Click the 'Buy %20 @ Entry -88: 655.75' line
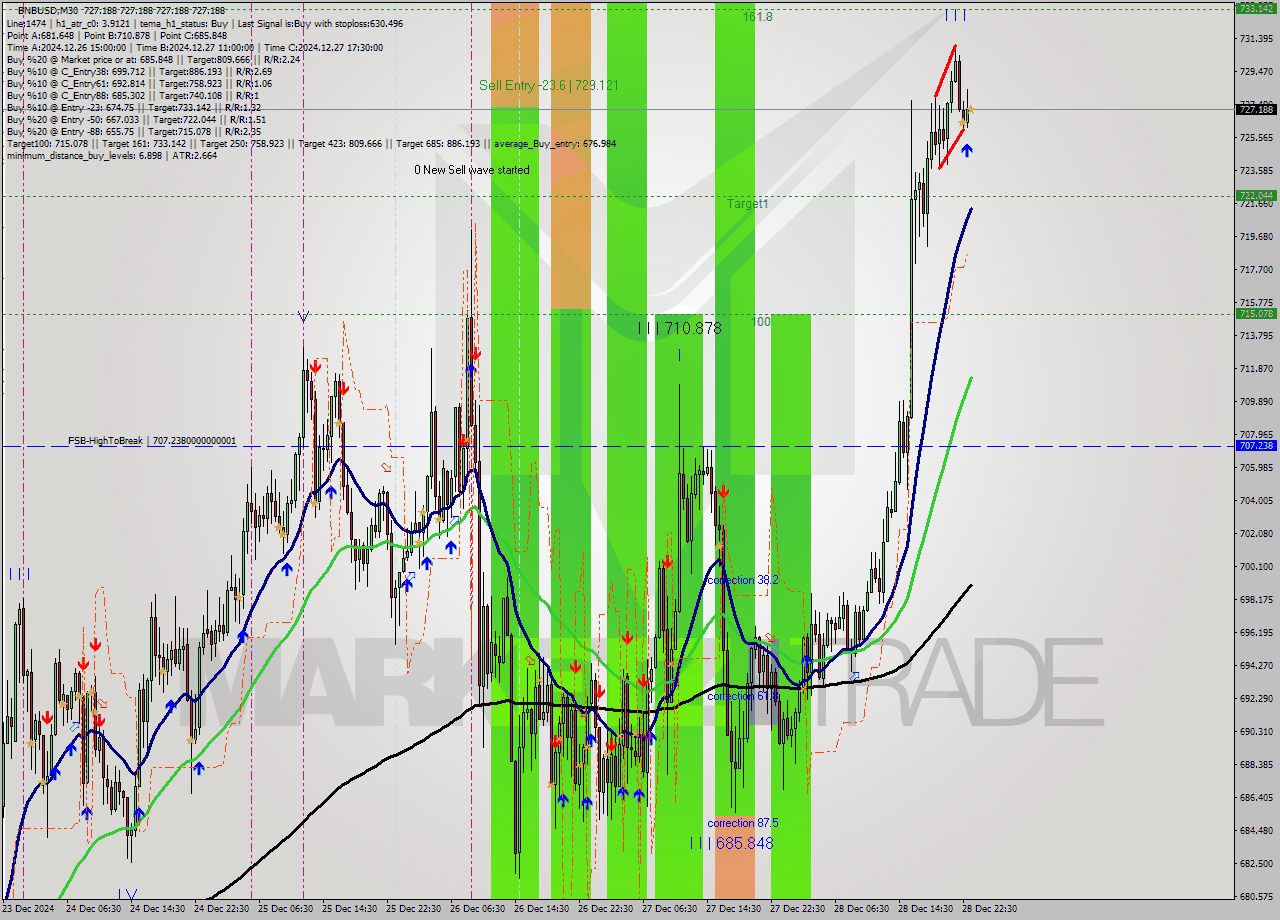This screenshot has width=1280, height=920. (134, 131)
